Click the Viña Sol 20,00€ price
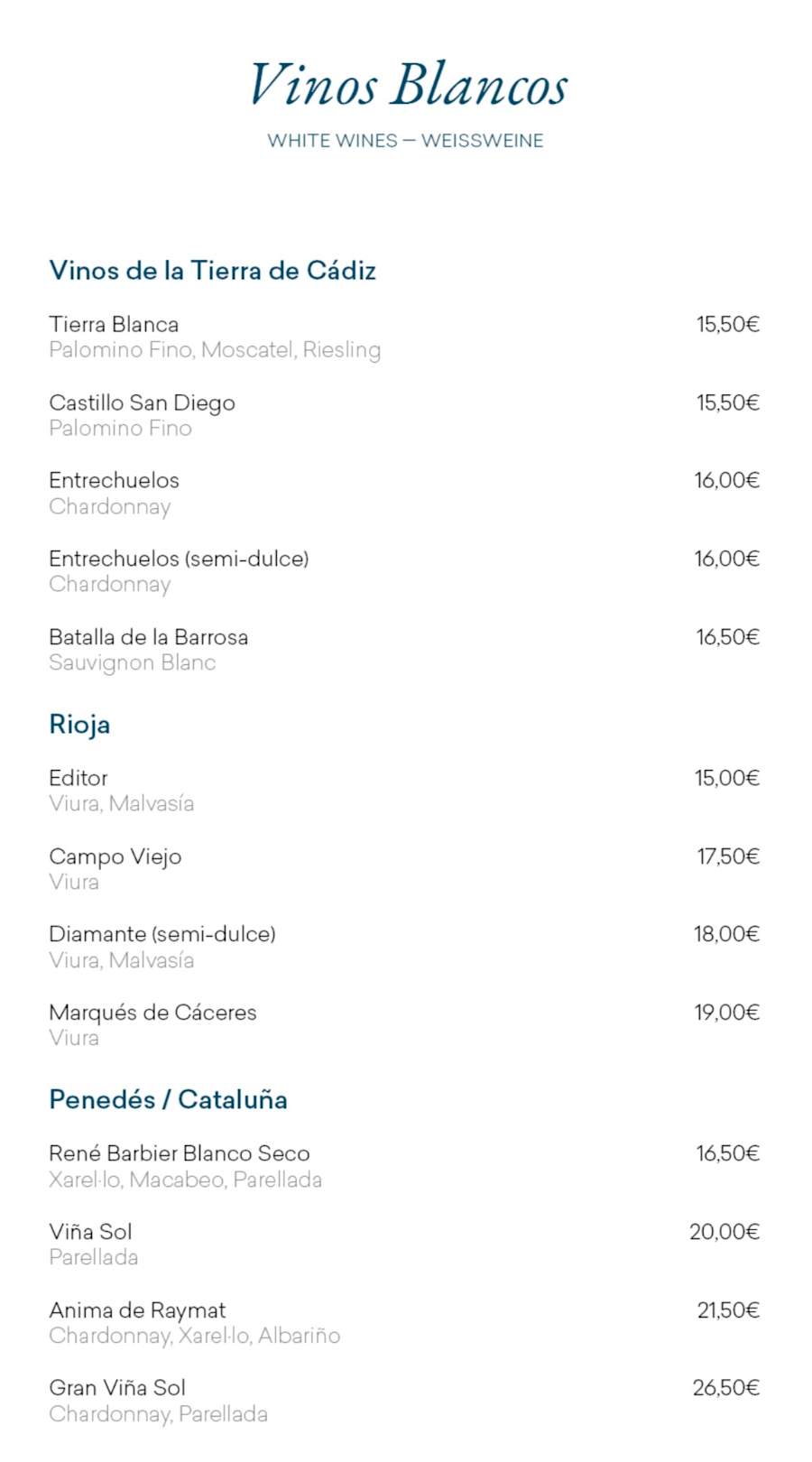 pos(724,1232)
